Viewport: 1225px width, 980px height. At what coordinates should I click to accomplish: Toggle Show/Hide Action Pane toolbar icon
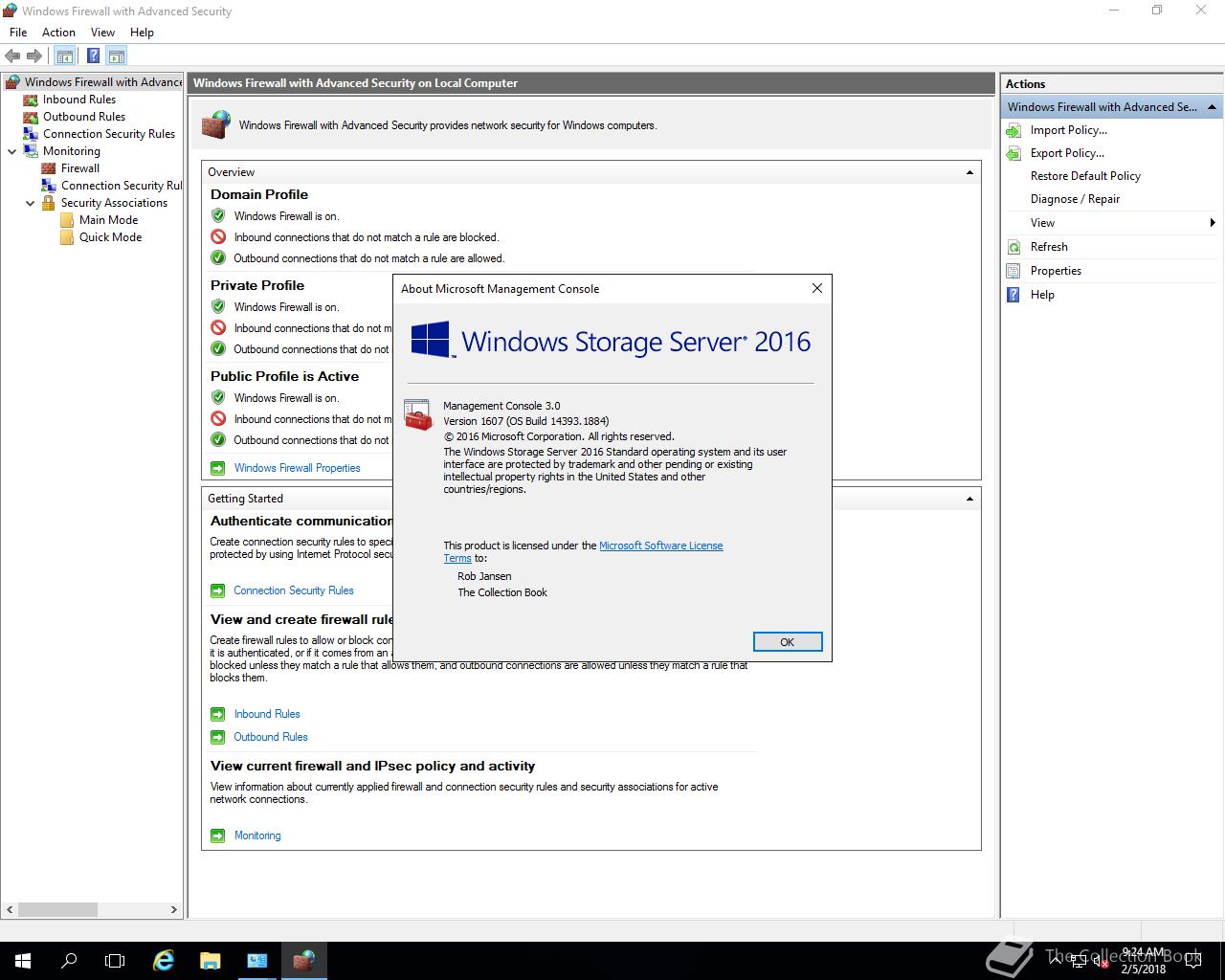pyautogui.click(x=117, y=56)
